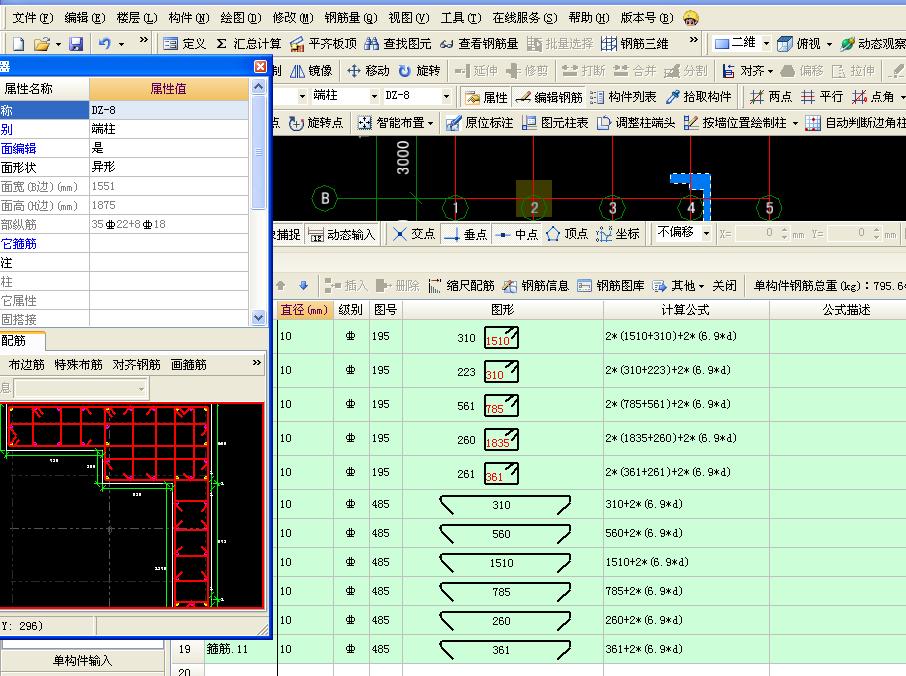Click 原位标注 tool

pyautogui.click(x=479, y=122)
